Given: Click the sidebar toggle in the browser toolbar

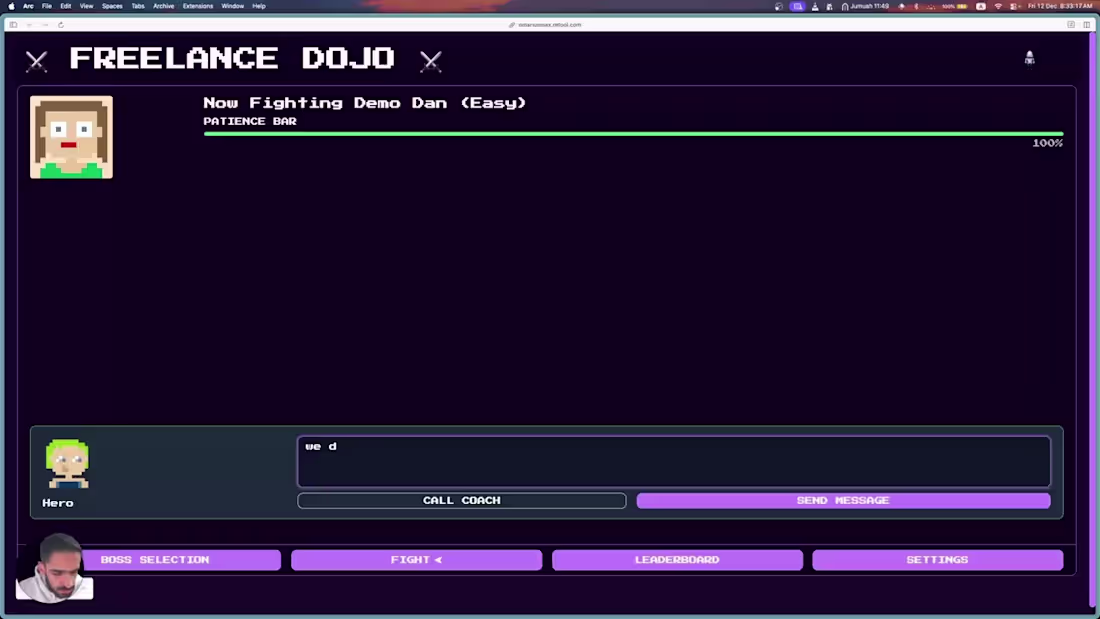Looking at the screenshot, I should (x=14, y=24).
